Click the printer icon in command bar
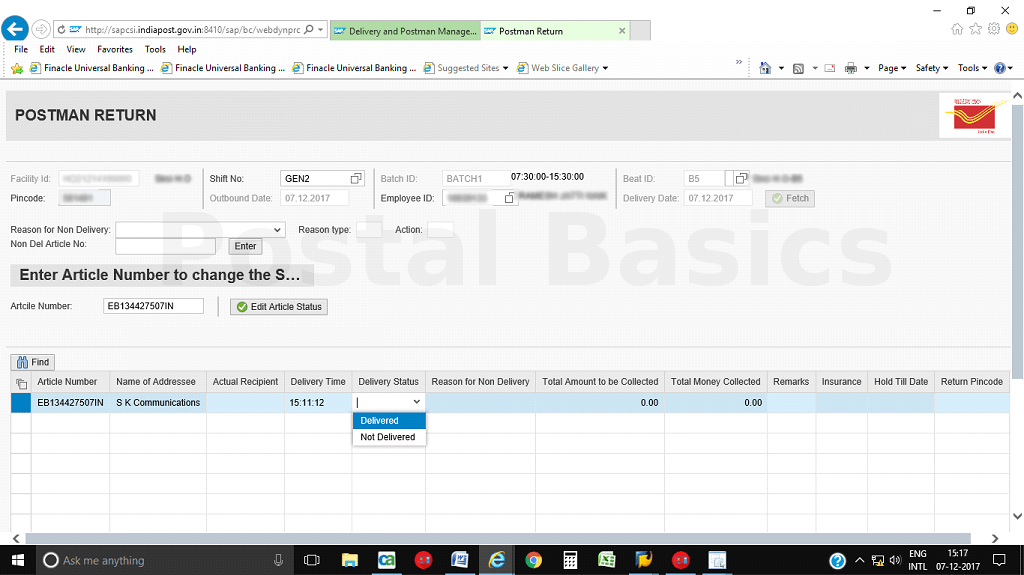 point(850,68)
